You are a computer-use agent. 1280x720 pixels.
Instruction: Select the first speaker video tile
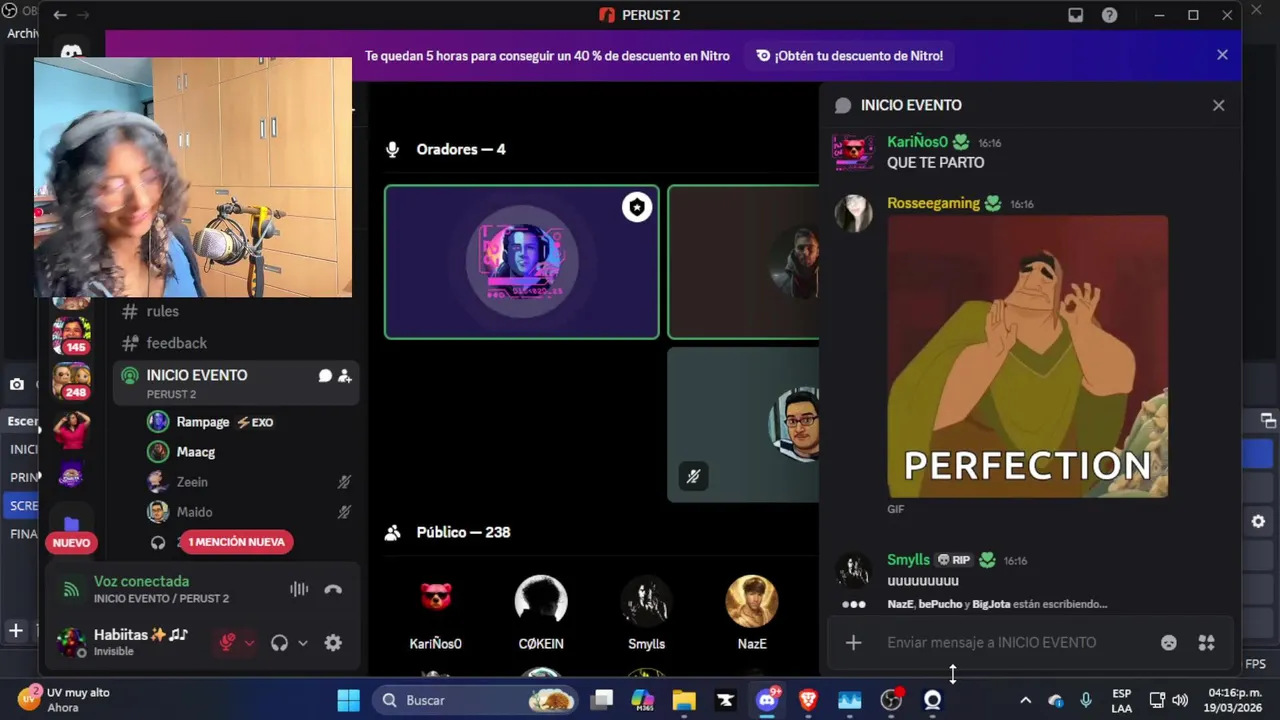pos(522,262)
